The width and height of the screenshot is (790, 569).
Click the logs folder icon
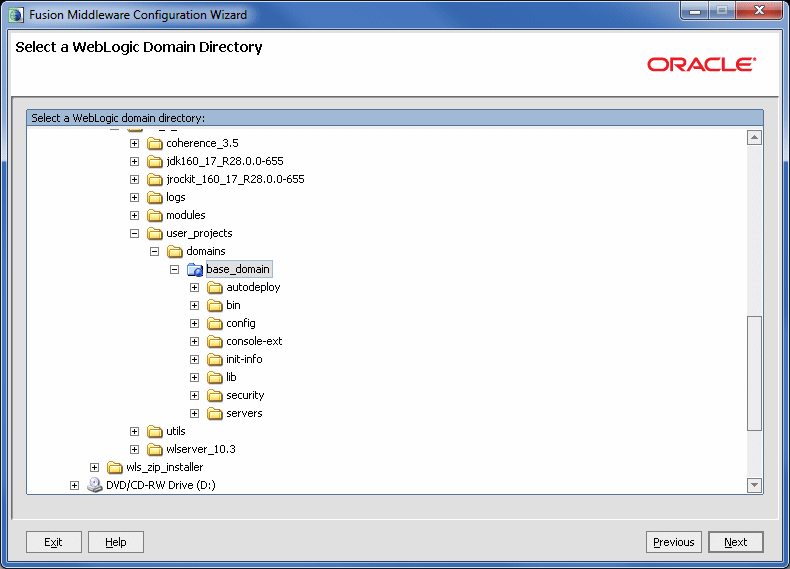click(x=155, y=198)
